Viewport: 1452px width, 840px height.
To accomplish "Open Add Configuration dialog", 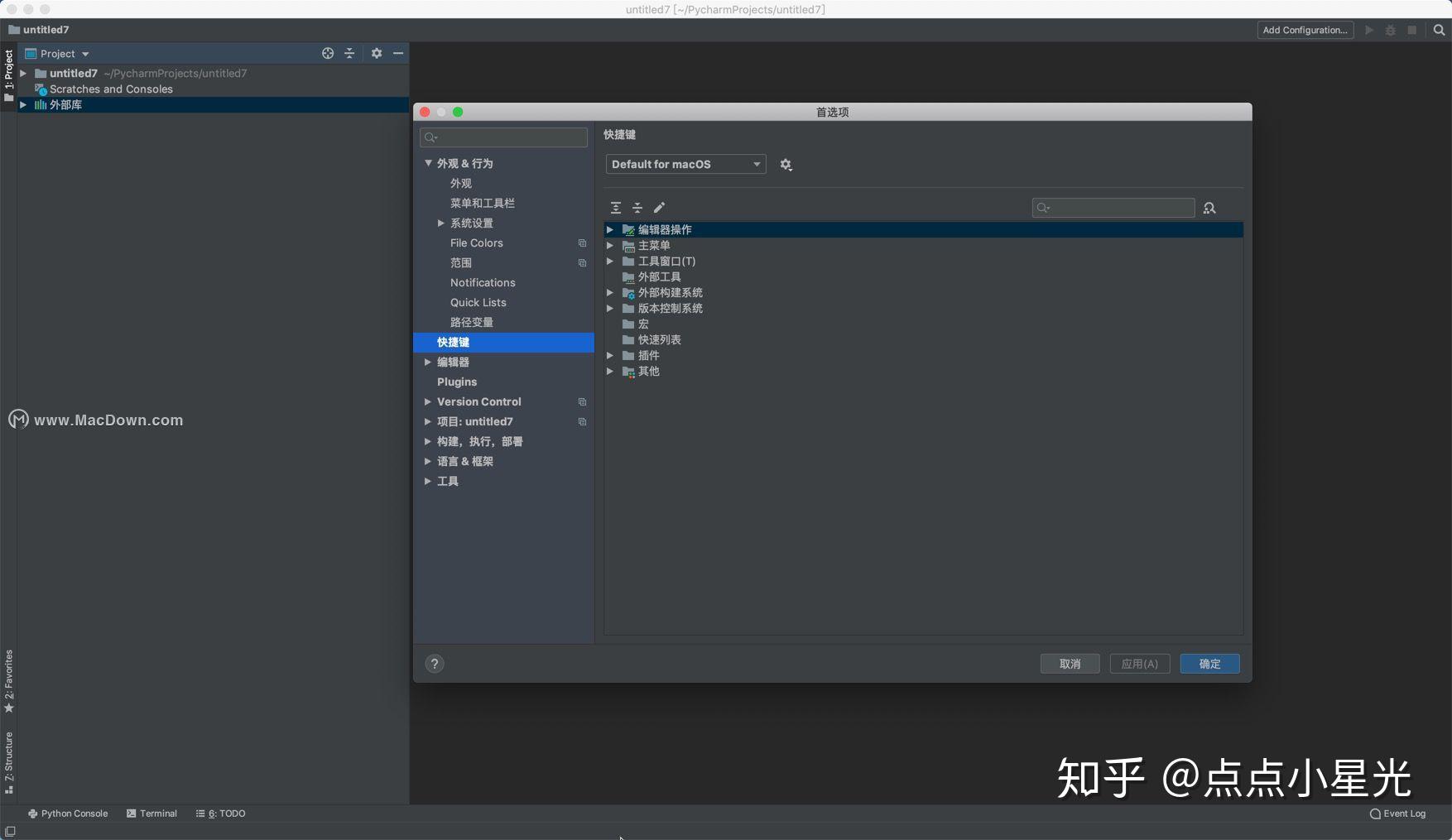I will coord(1305,30).
